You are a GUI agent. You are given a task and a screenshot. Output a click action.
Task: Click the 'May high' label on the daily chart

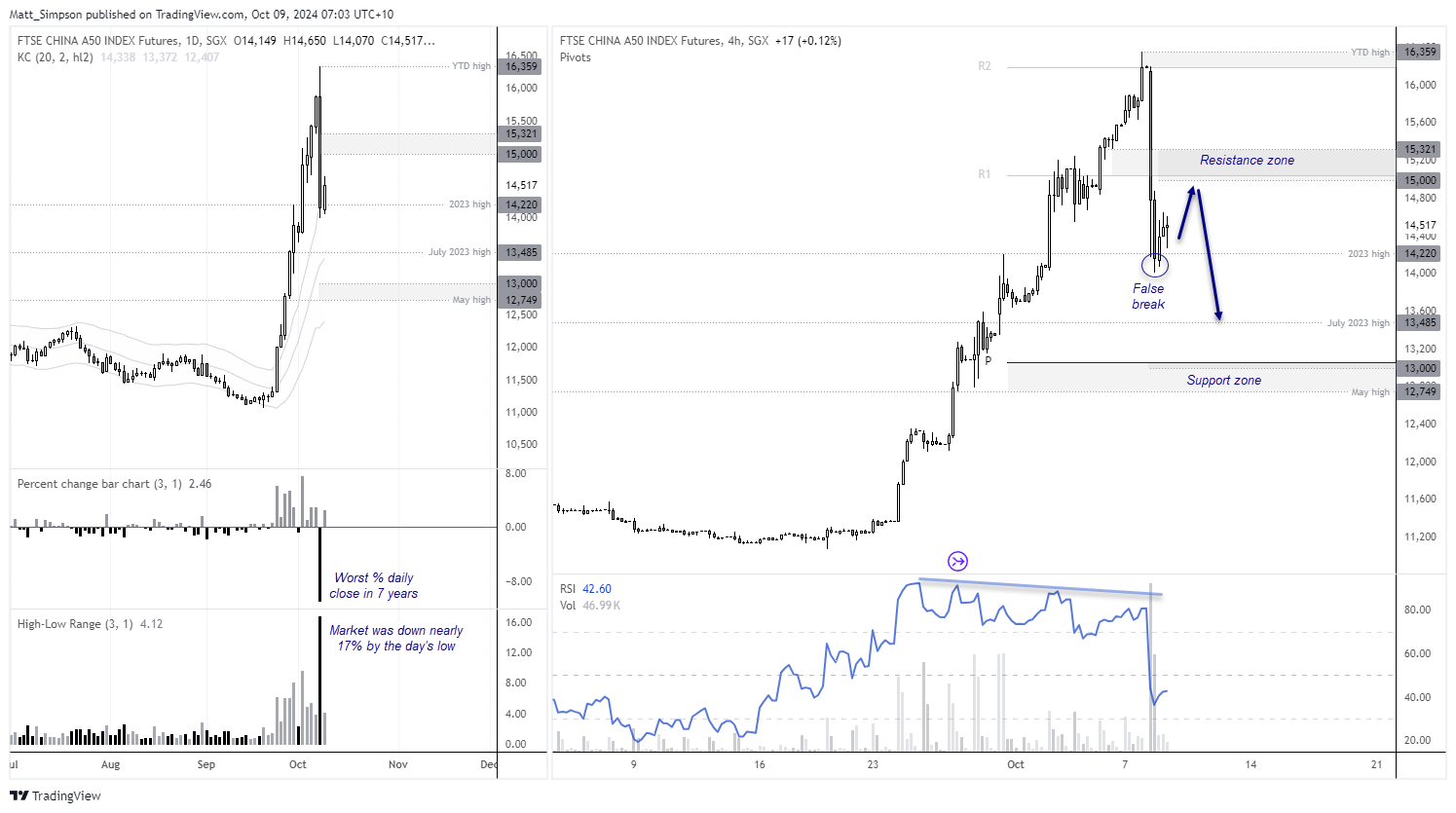(x=472, y=300)
